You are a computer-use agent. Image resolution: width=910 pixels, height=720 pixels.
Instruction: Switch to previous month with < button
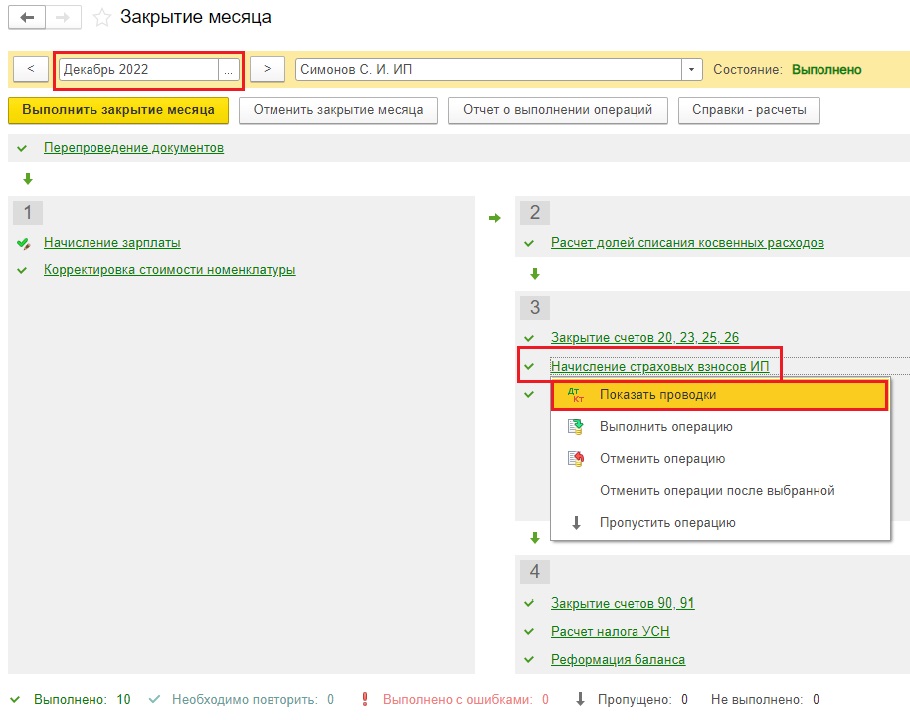click(x=31, y=69)
